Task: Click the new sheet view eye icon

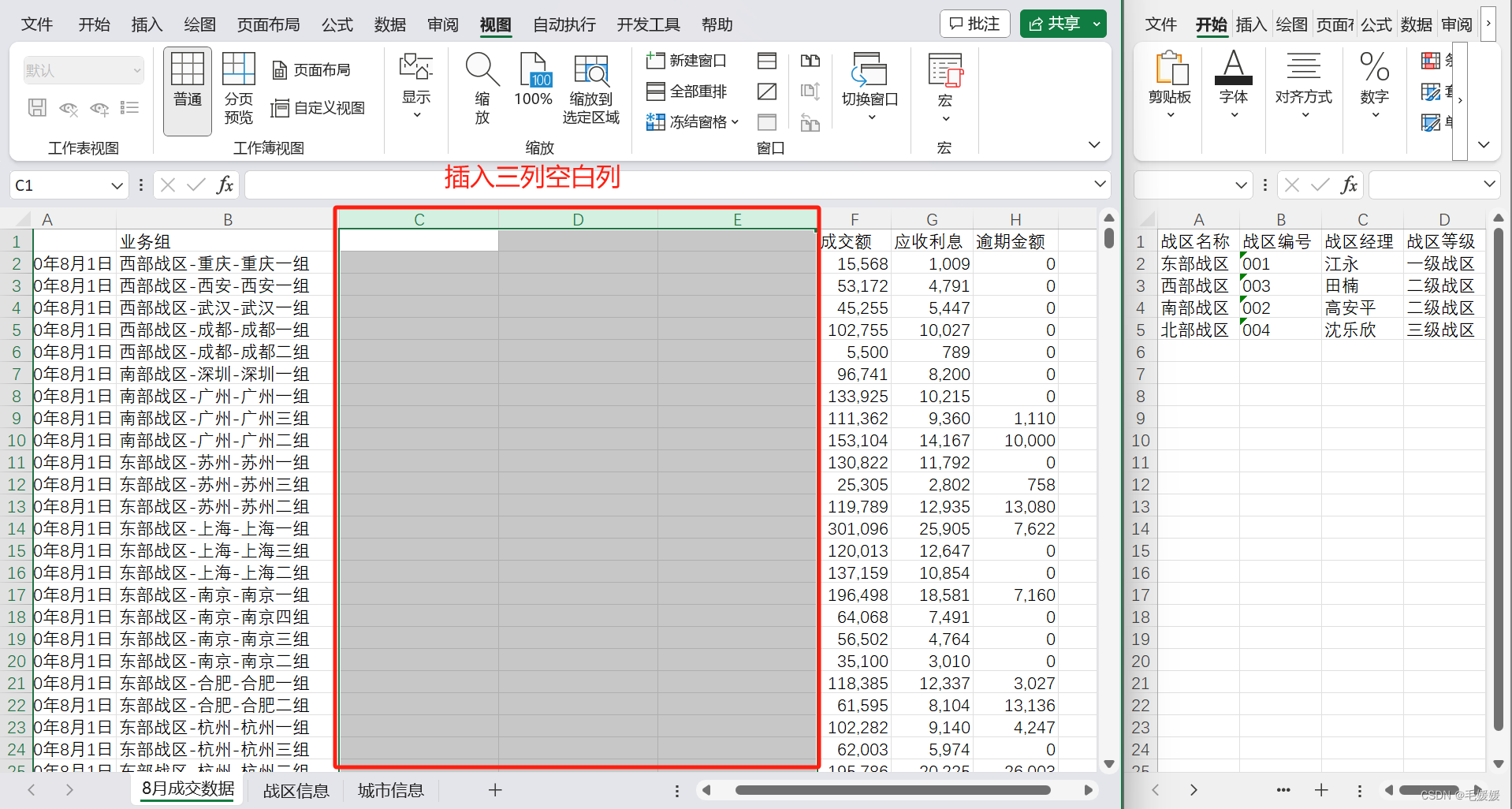Action: (x=99, y=108)
